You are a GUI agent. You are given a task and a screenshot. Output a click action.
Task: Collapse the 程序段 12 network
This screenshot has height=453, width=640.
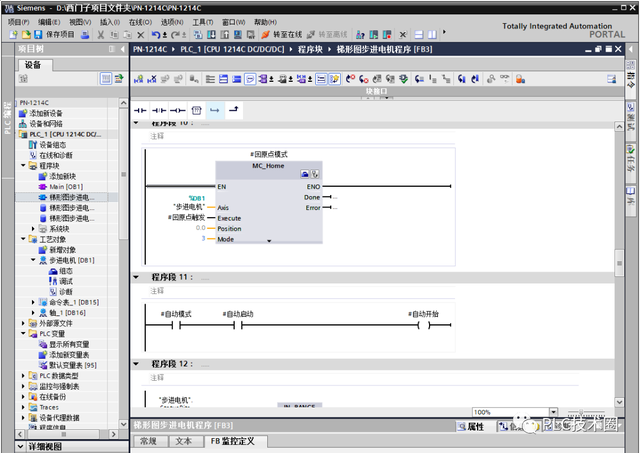[136, 364]
